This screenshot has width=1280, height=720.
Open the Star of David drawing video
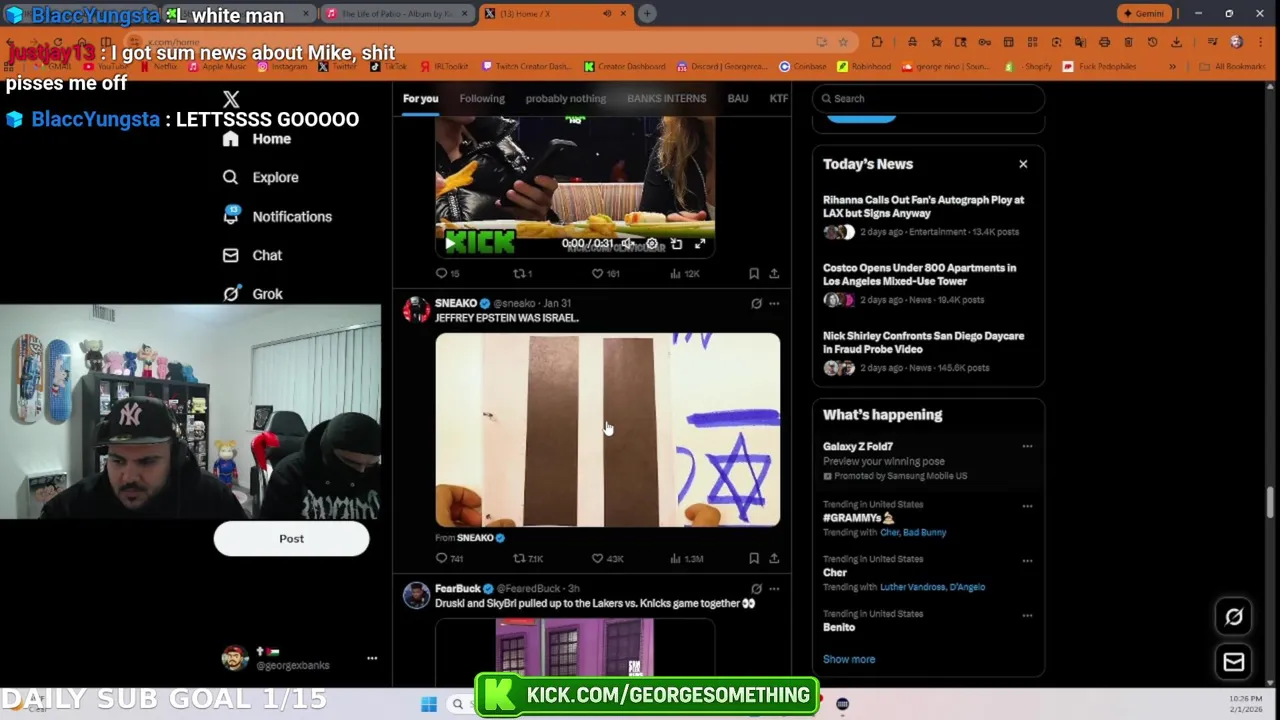607,430
